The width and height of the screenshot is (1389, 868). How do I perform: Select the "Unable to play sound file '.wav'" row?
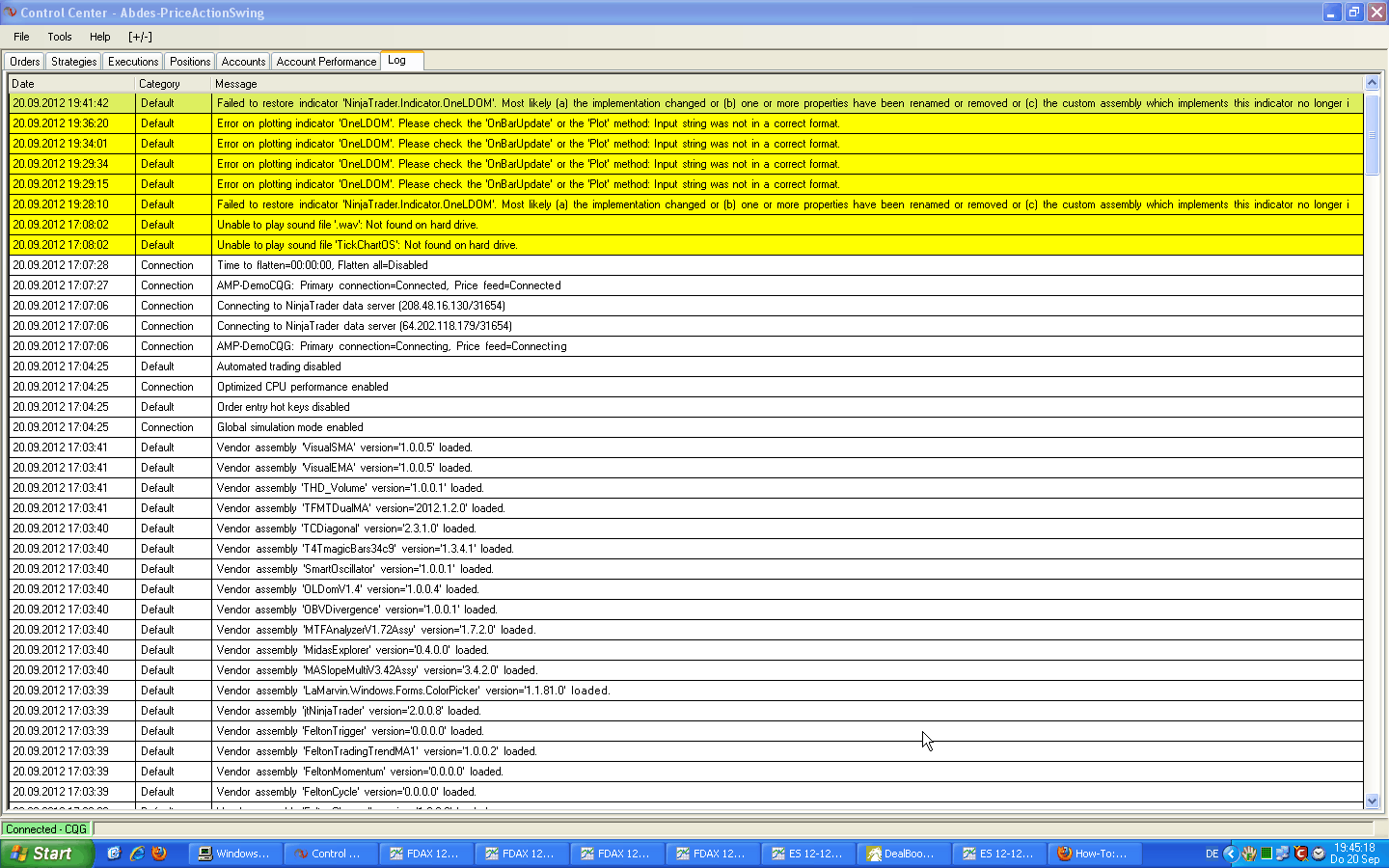[x=686, y=225]
